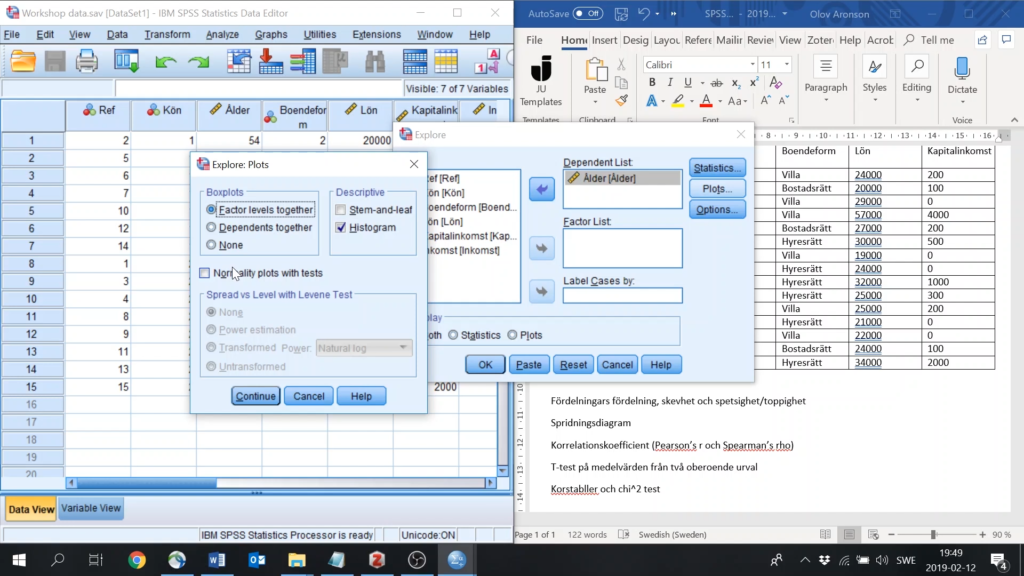The image size is (1024, 576).
Task: Click the Windows Start button
Action: pos(19,560)
